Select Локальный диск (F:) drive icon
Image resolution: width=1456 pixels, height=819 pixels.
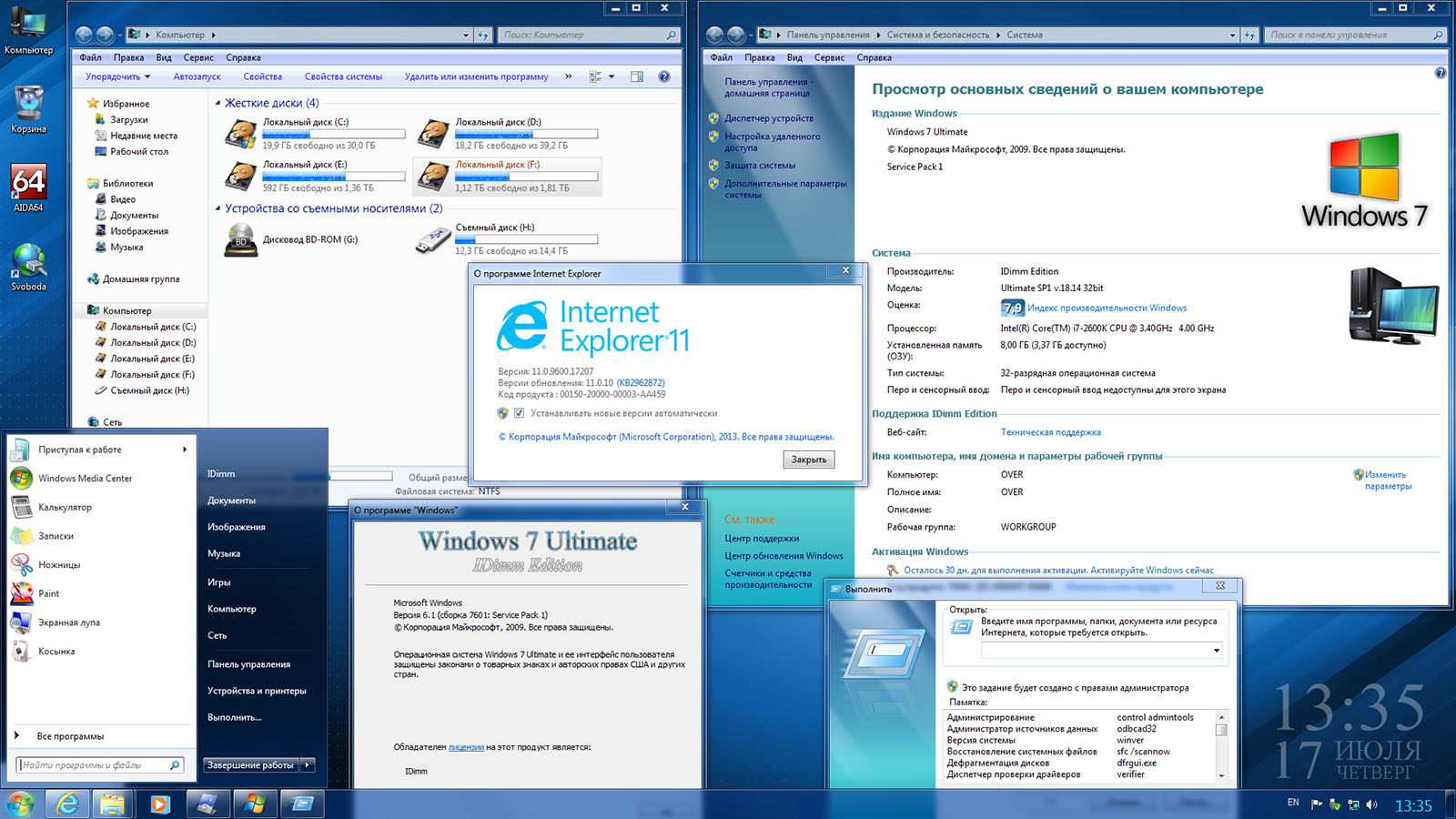click(x=433, y=177)
